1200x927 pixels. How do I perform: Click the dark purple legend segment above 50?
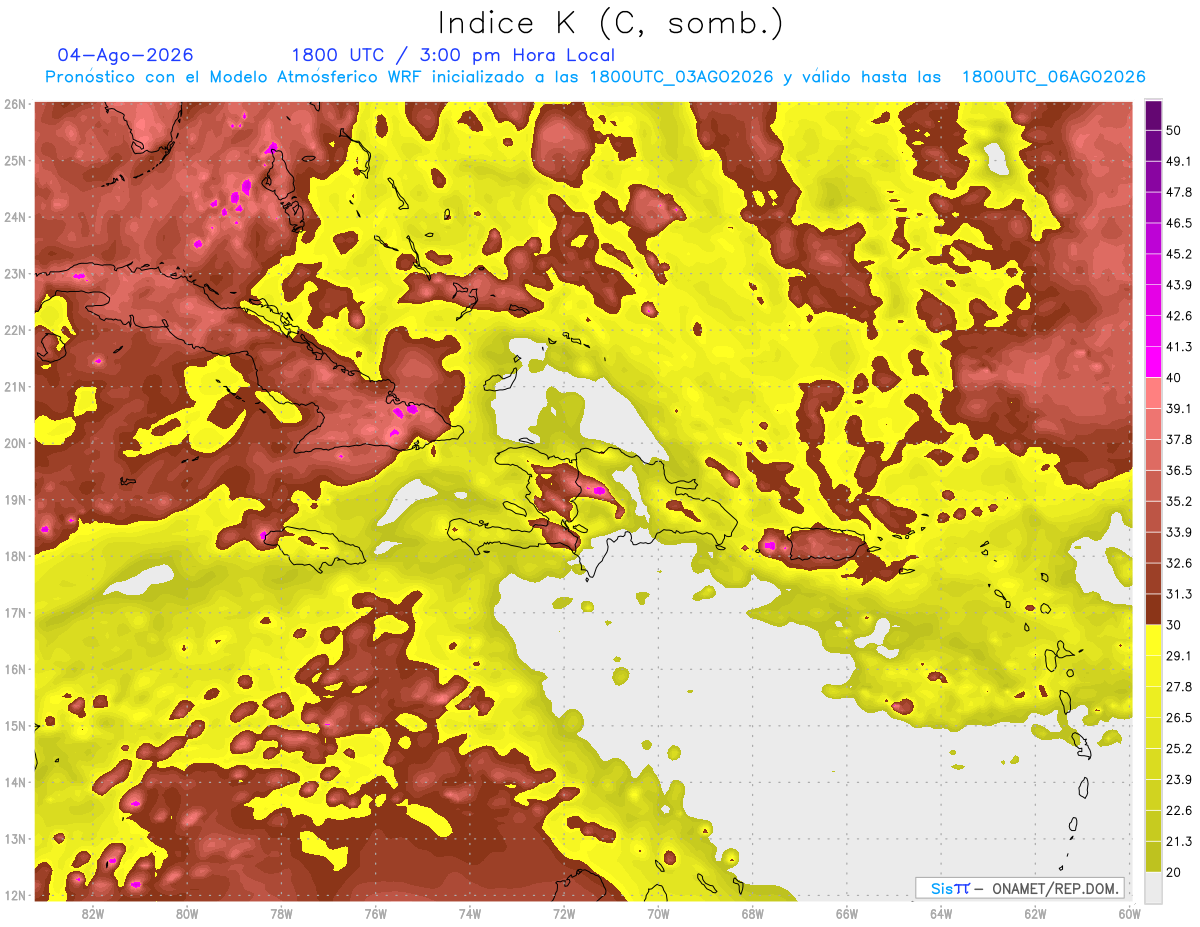pyautogui.click(x=1153, y=115)
